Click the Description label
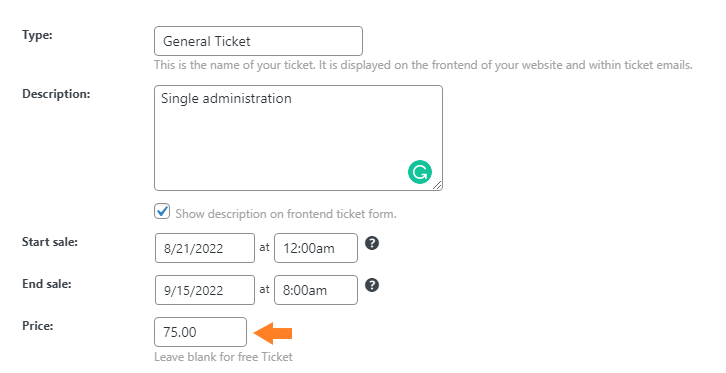 tap(56, 94)
